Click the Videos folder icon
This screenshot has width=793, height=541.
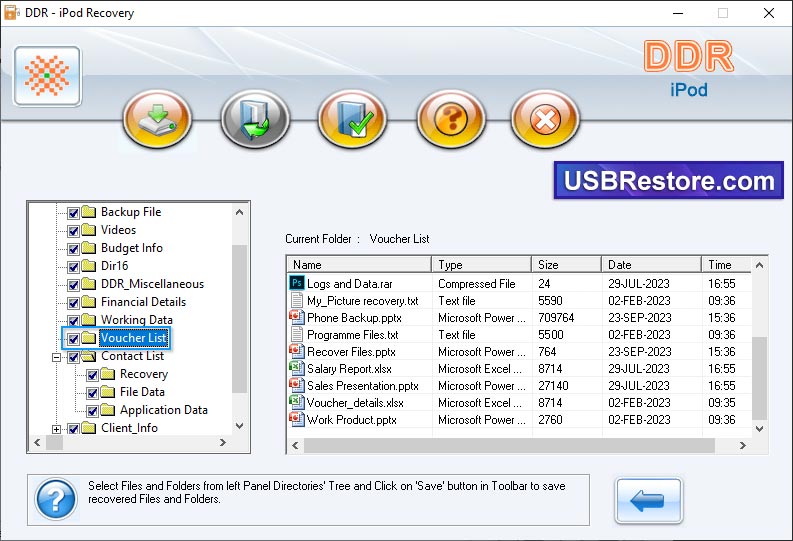(x=89, y=230)
